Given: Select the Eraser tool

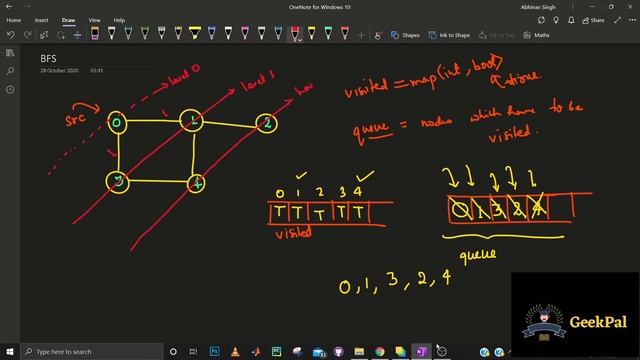Looking at the screenshot, I should 95,33.
